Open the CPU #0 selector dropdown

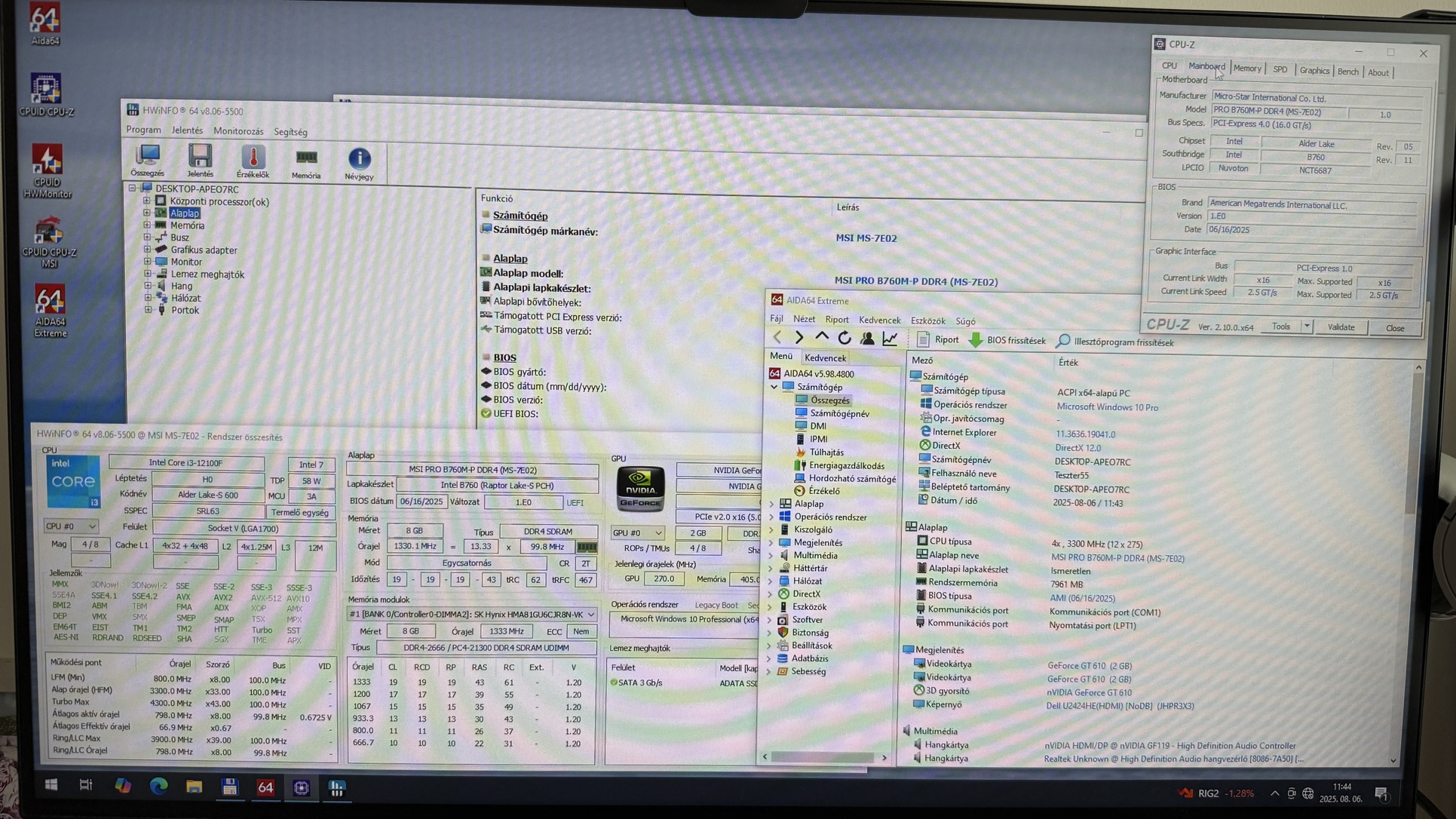(91, 526)
